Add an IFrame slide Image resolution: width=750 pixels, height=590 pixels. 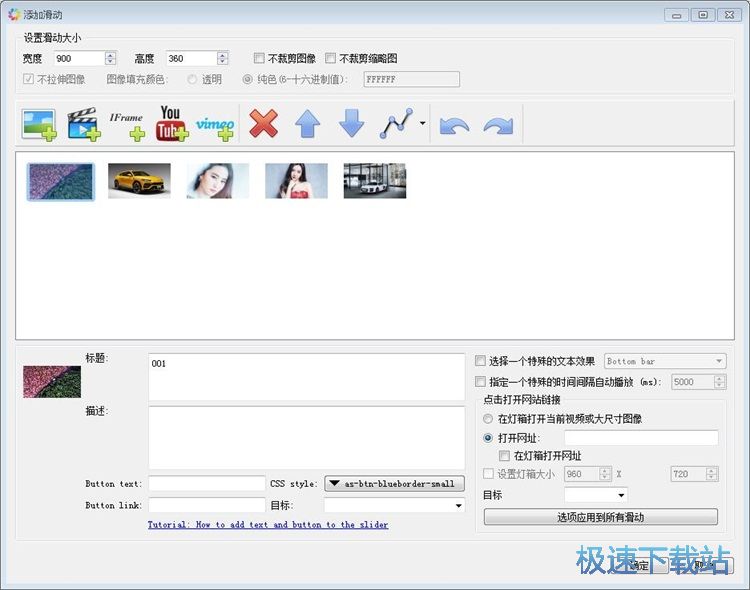click(127, 124)
